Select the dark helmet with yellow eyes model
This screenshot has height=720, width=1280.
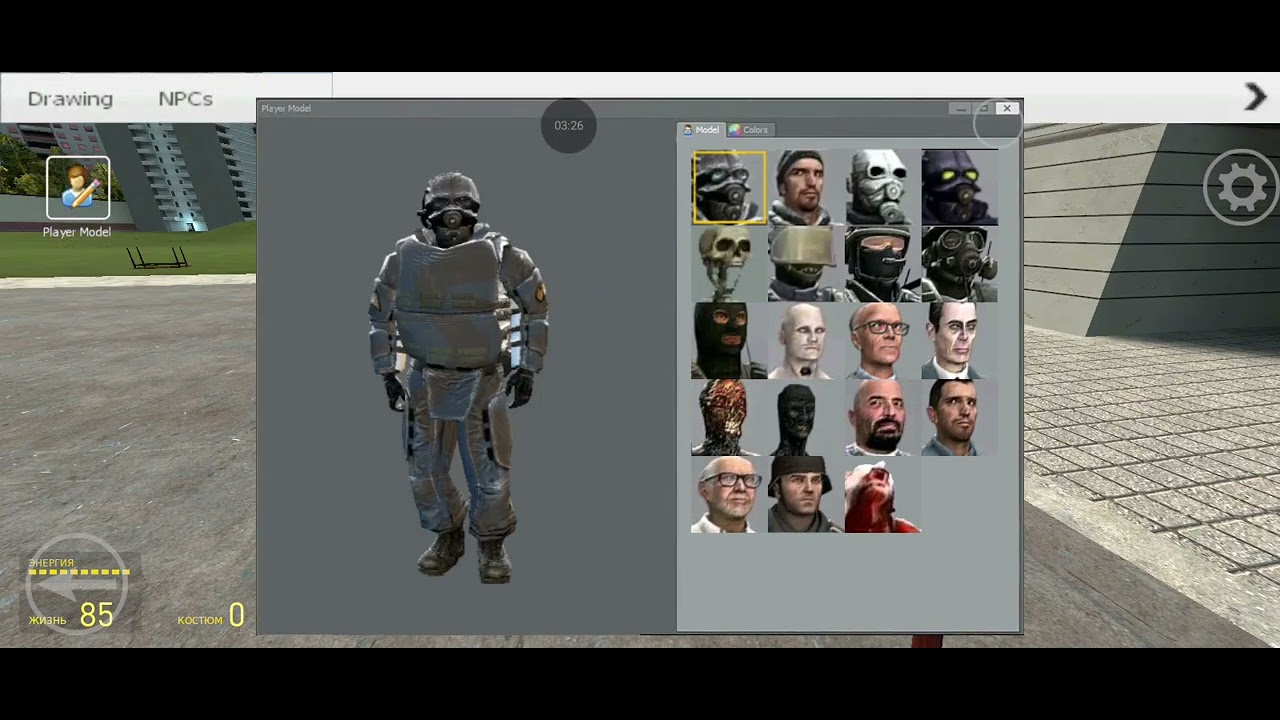tap(960, 187)
